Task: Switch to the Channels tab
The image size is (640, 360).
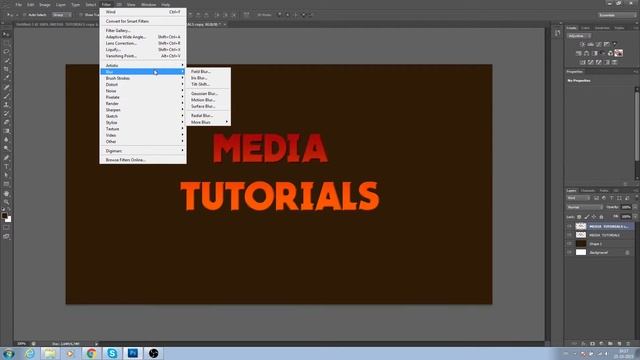Action: pyautogui.click(x=588, y=191)
